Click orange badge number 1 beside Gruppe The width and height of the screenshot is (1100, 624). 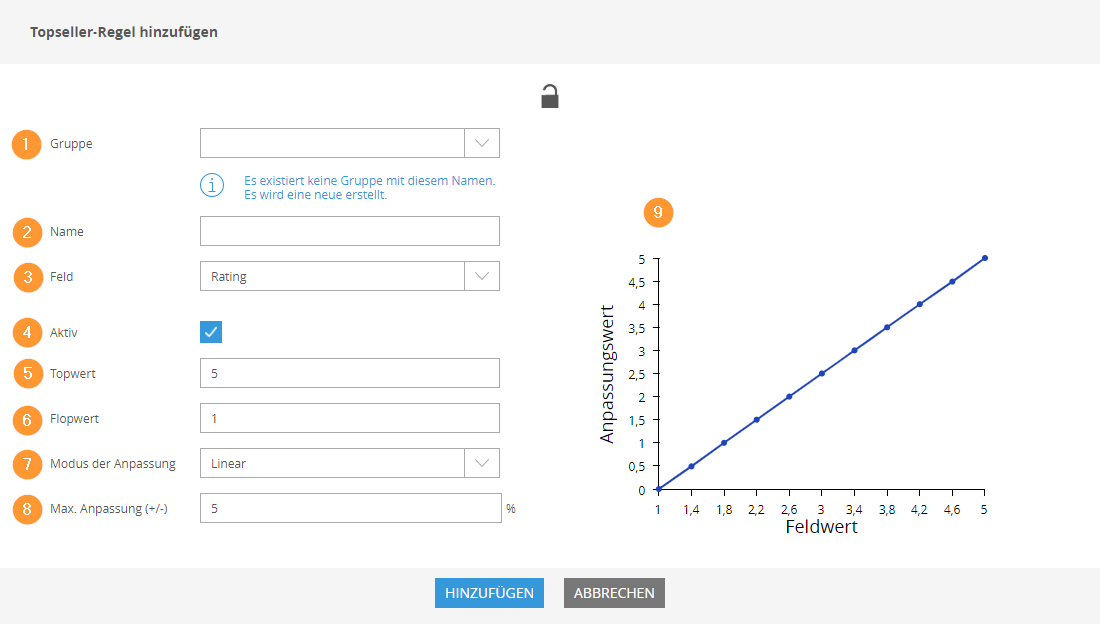(25, 144)
